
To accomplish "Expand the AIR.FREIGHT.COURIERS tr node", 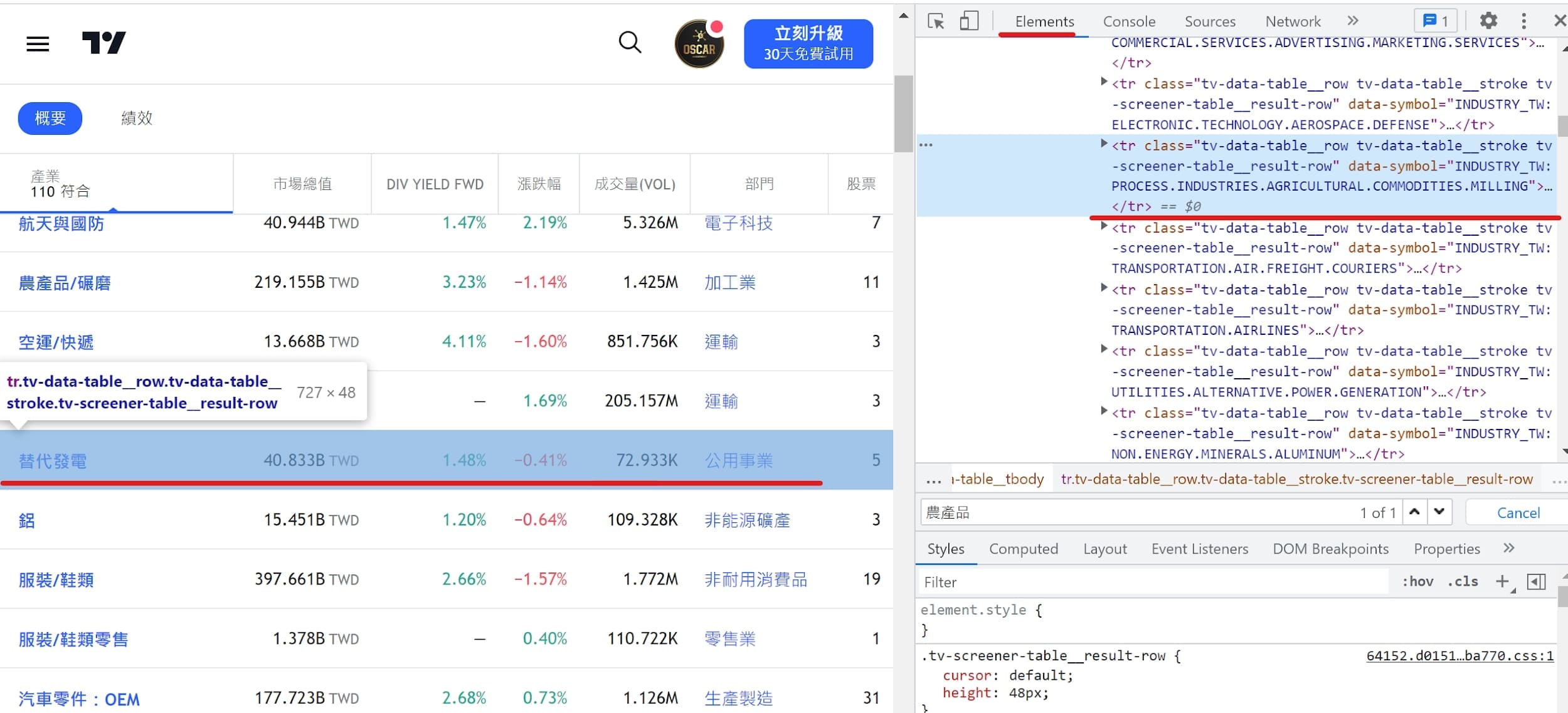I will pos(1104,226).
